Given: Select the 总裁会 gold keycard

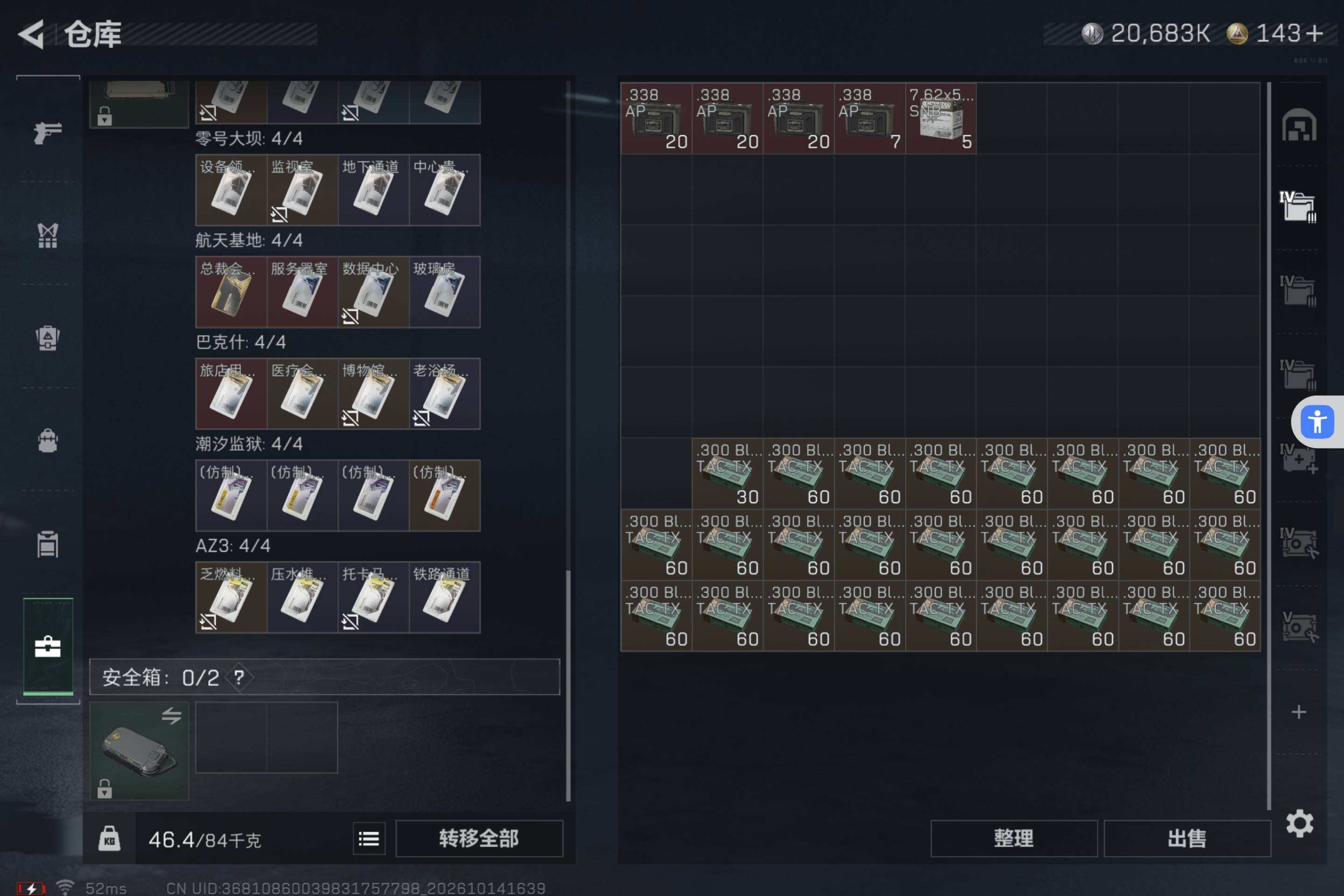Looking at the screenshot, I should 231,292.
